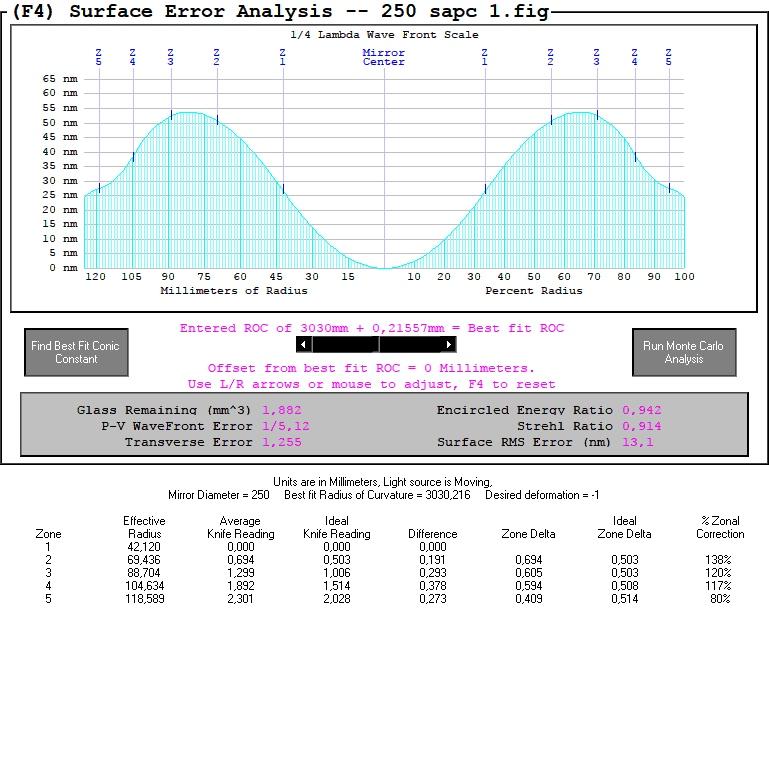Select the Mirror Center marker label

(x=384, y=57)
